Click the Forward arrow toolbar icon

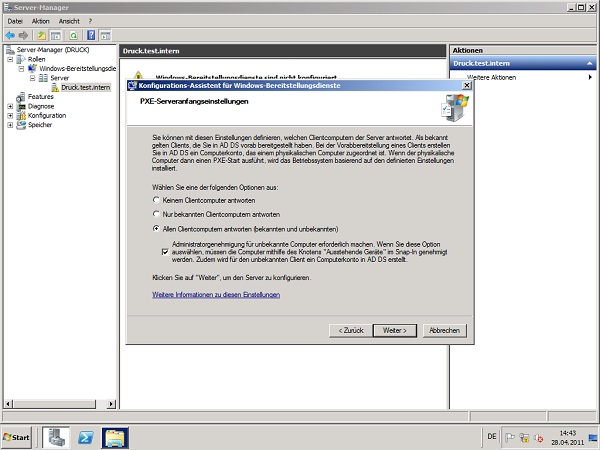pyautogui.click(x=23, y=36)
